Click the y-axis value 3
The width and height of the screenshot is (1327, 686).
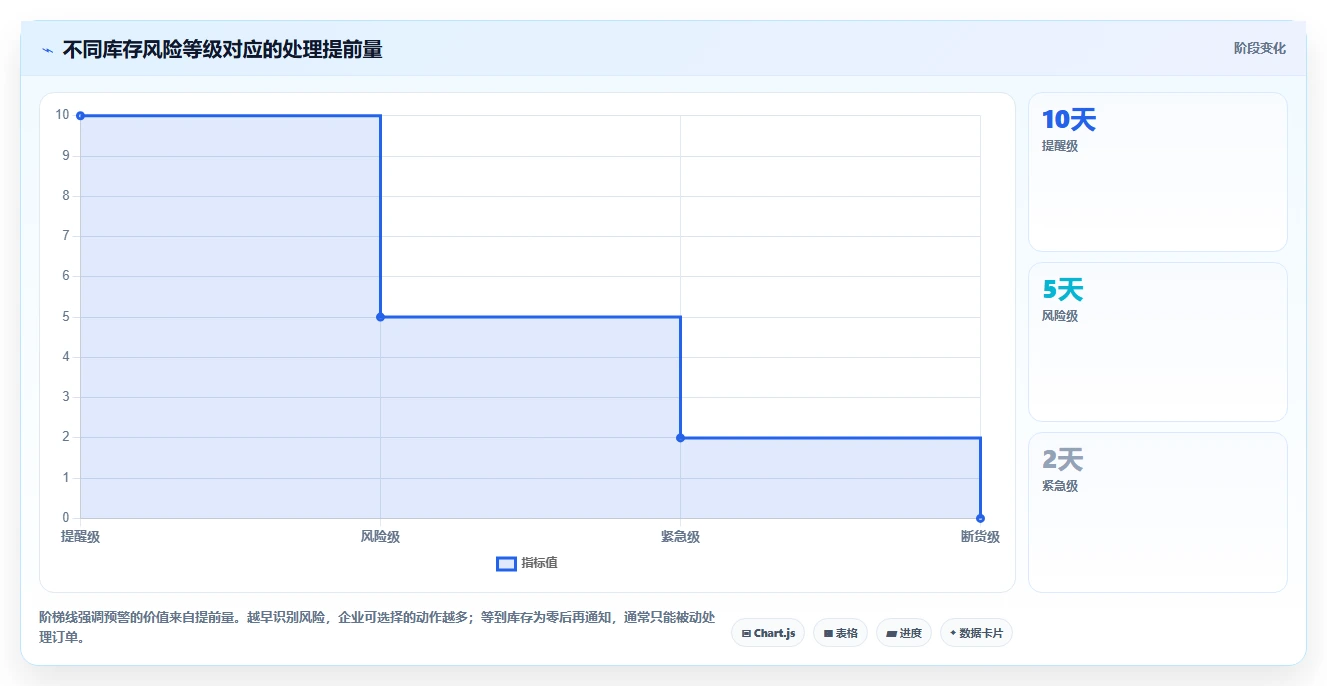point(66,397)
